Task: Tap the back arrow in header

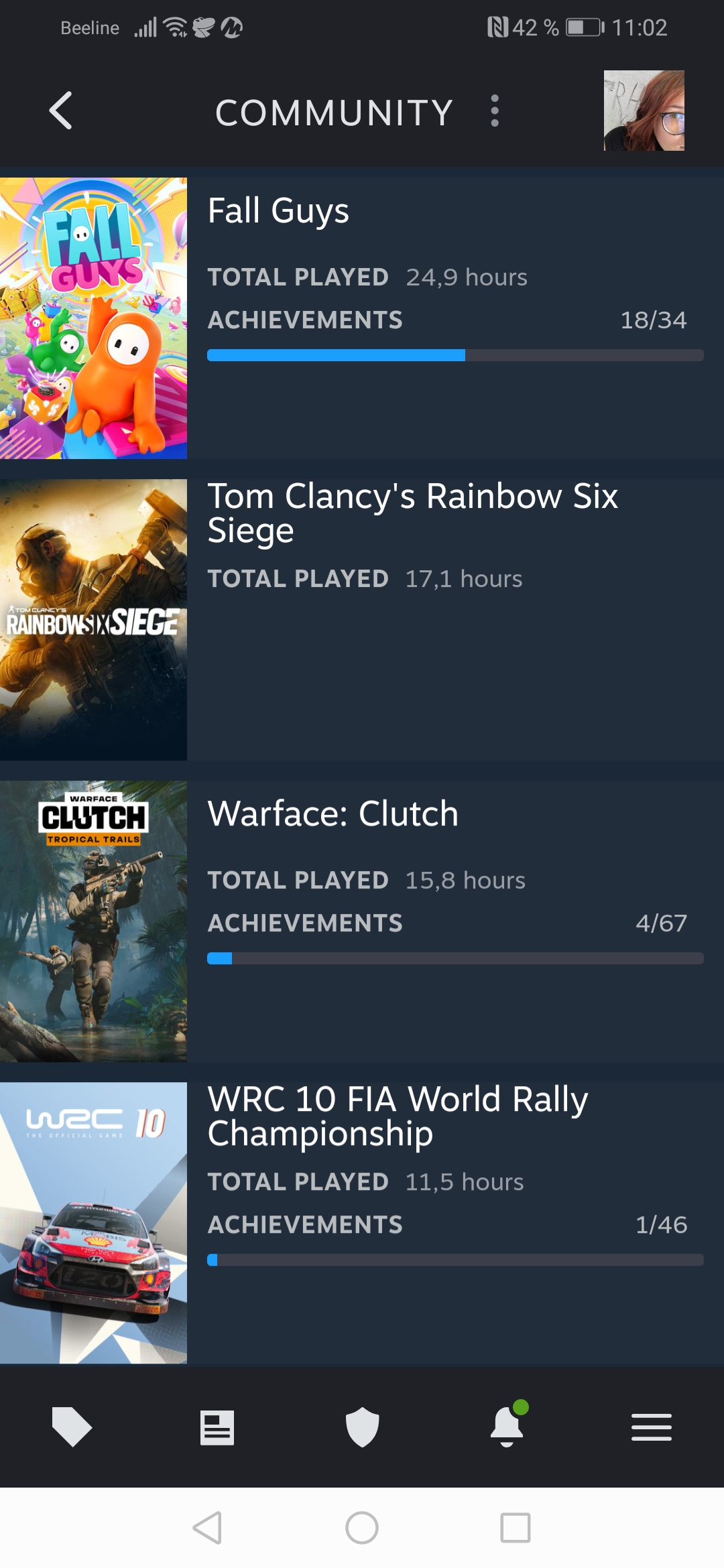Action: click(x=61, y=111)
